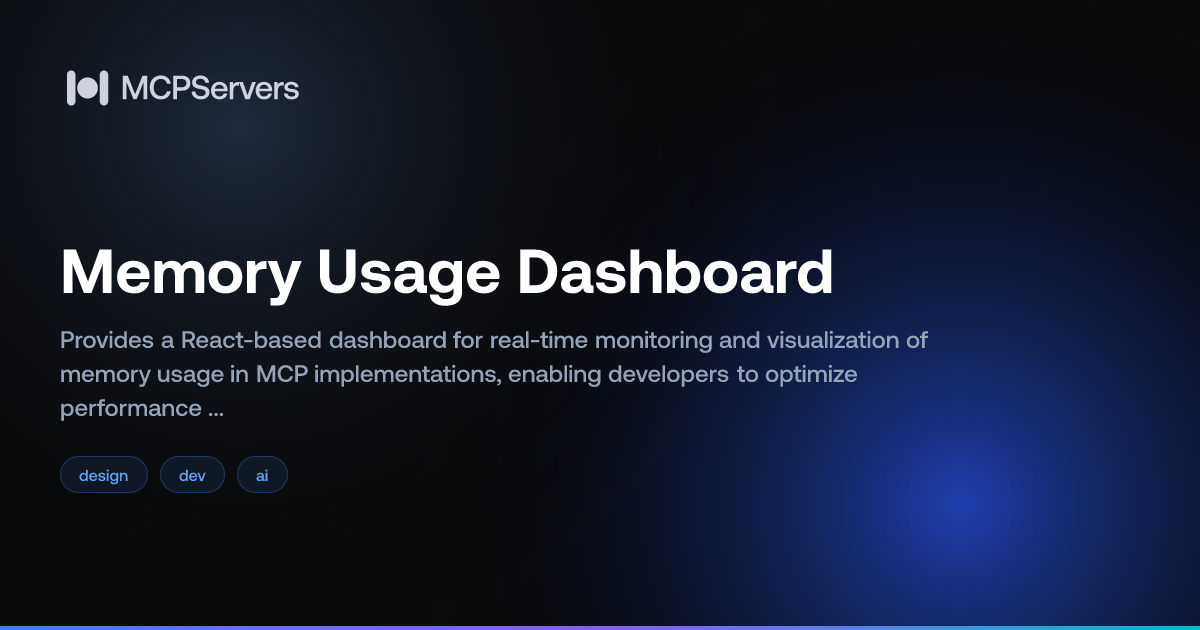
Task: Click the right pill of the logo mark
Action: point(104,88)
